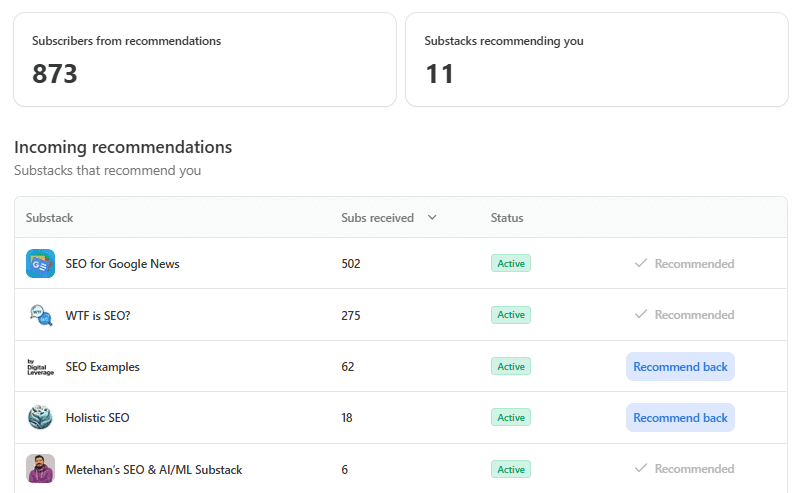
Task: Open the SEO Examples Digital Leverage logo
Action: 40,367
